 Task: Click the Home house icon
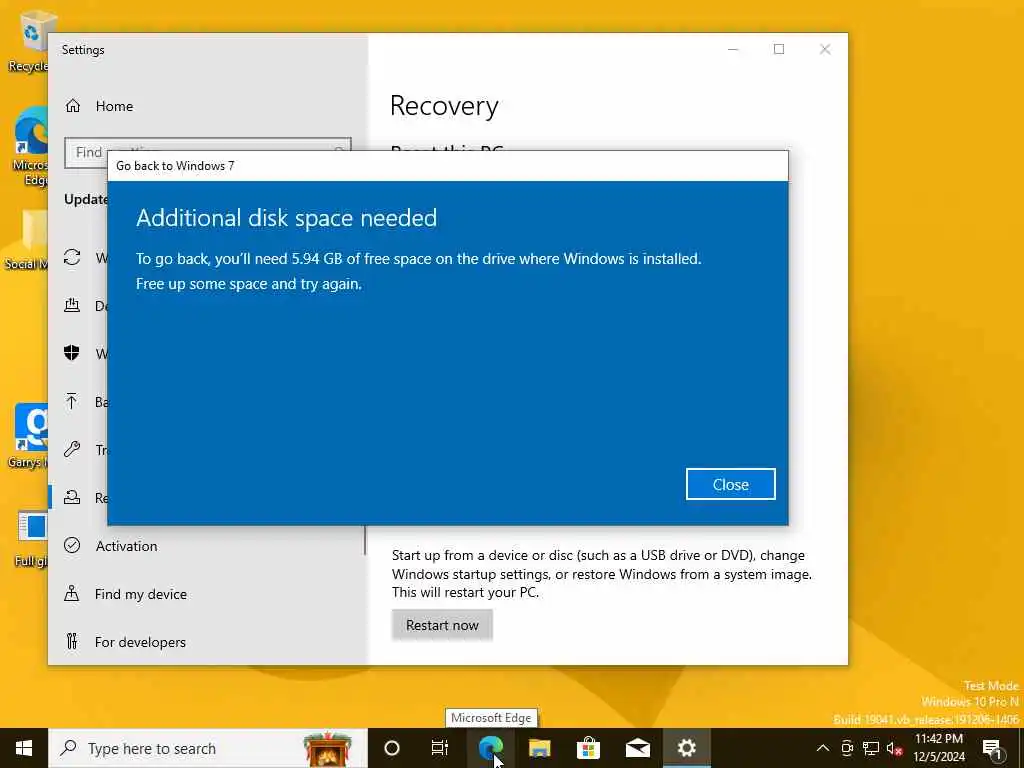(72, 106)
